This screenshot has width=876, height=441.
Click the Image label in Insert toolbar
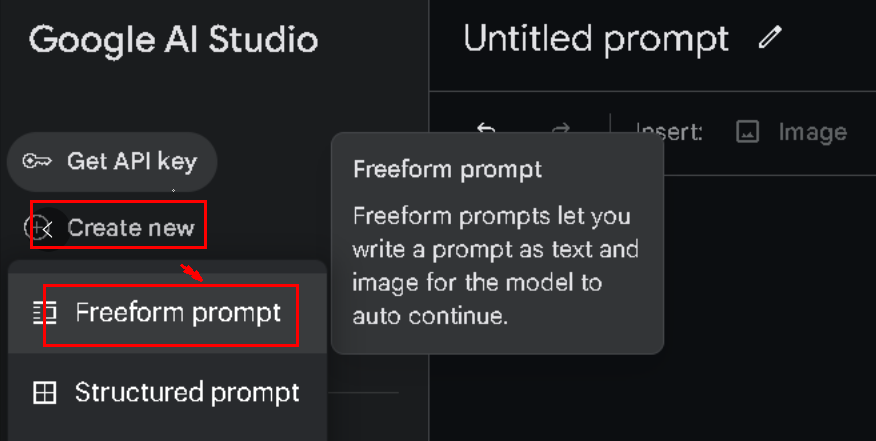[x=813, y=132]
